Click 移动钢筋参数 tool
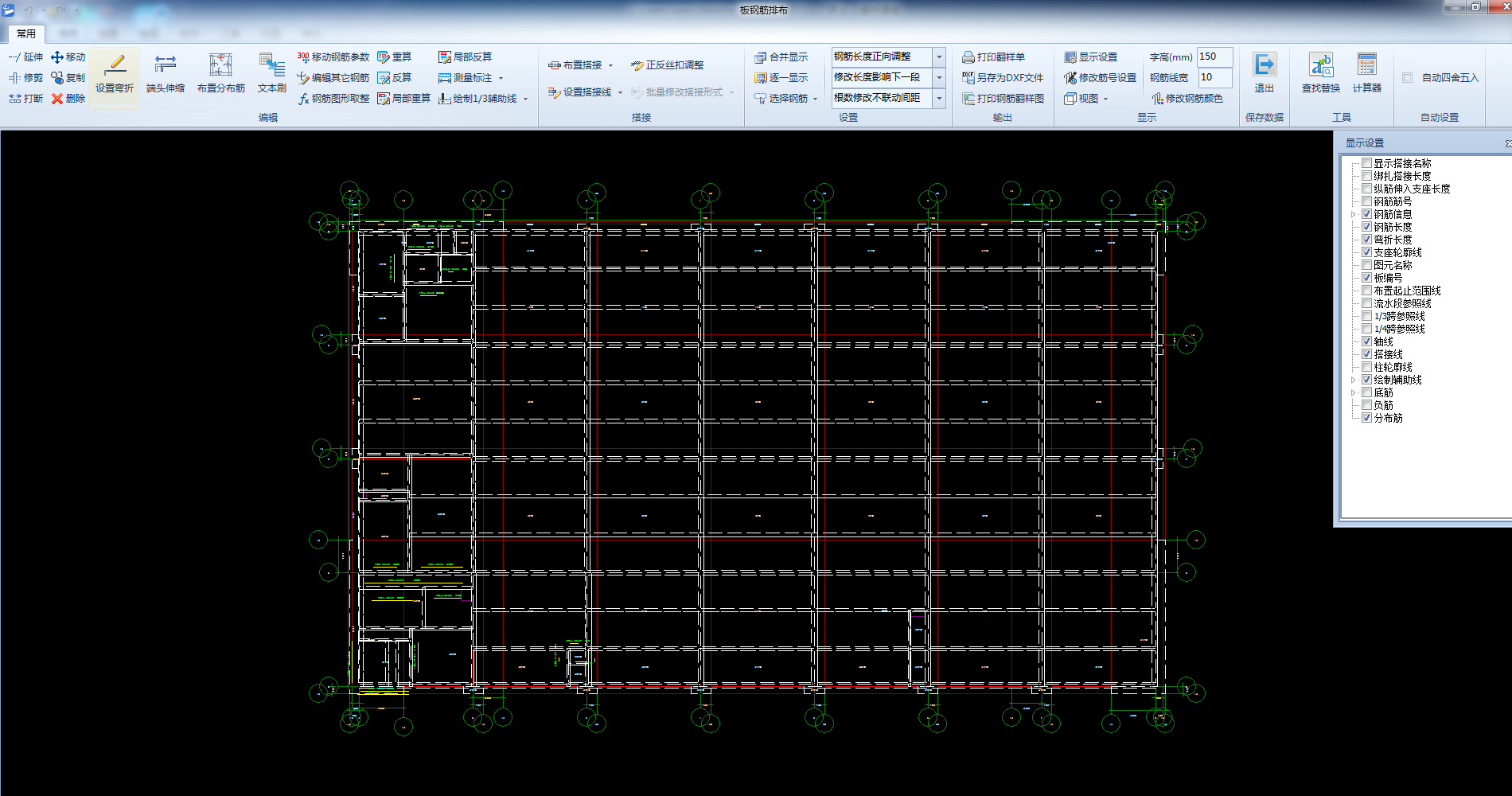 [x=333, y=57]
